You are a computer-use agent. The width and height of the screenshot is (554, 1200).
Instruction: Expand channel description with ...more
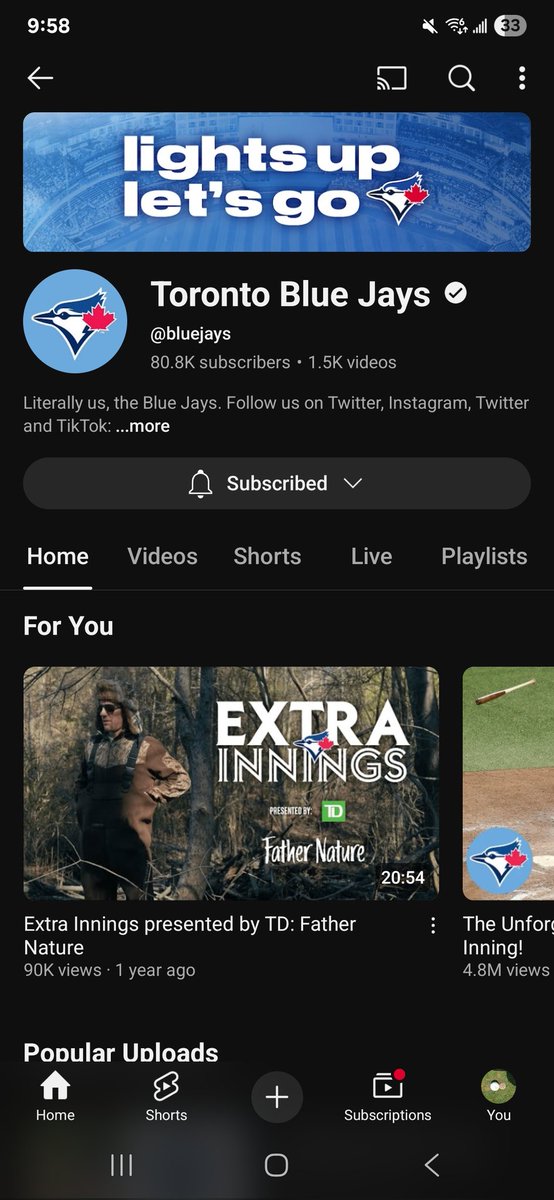tap(142, 426)
